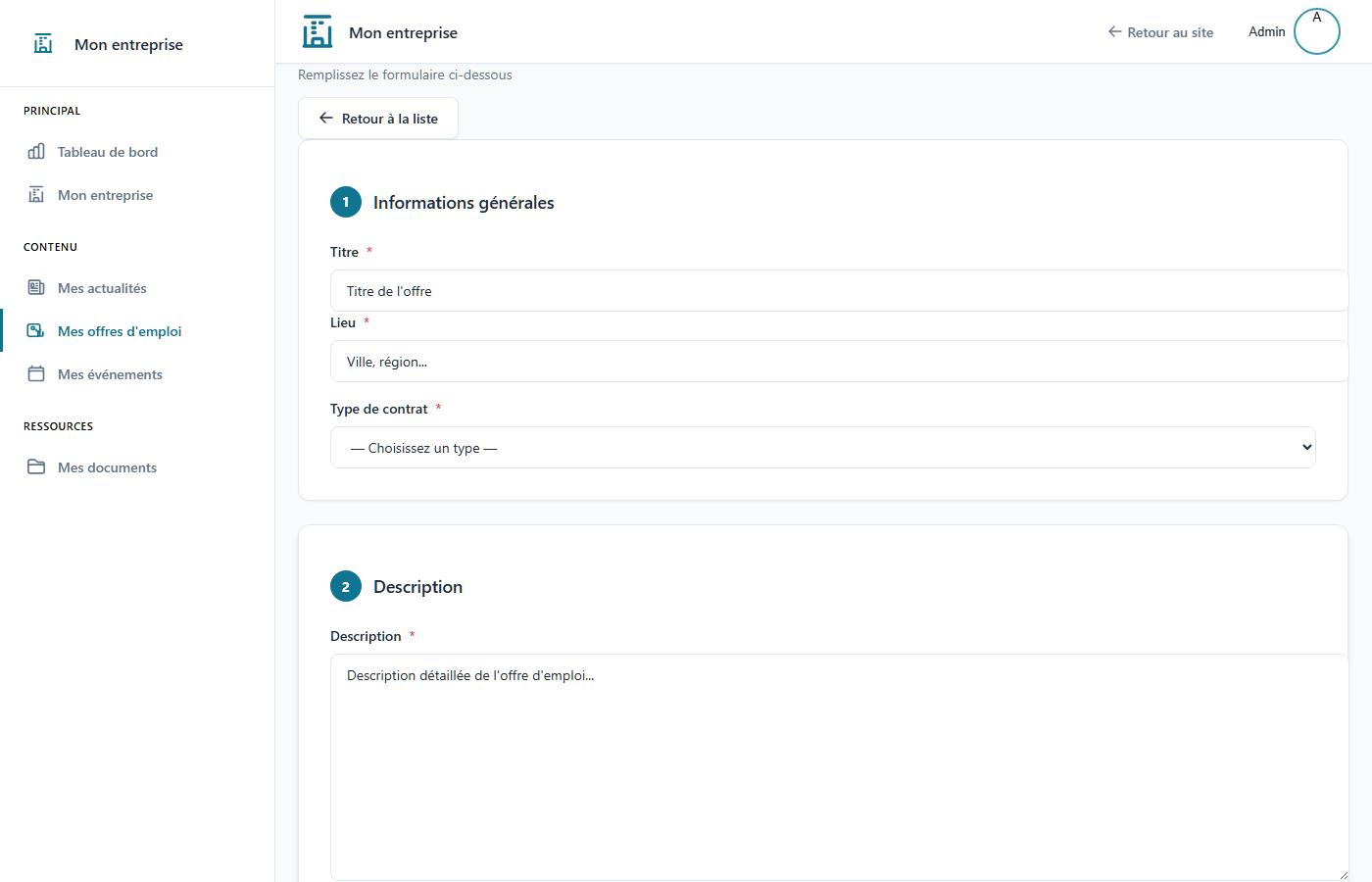Click the Retour à la liste button

[x=378, y=119]
